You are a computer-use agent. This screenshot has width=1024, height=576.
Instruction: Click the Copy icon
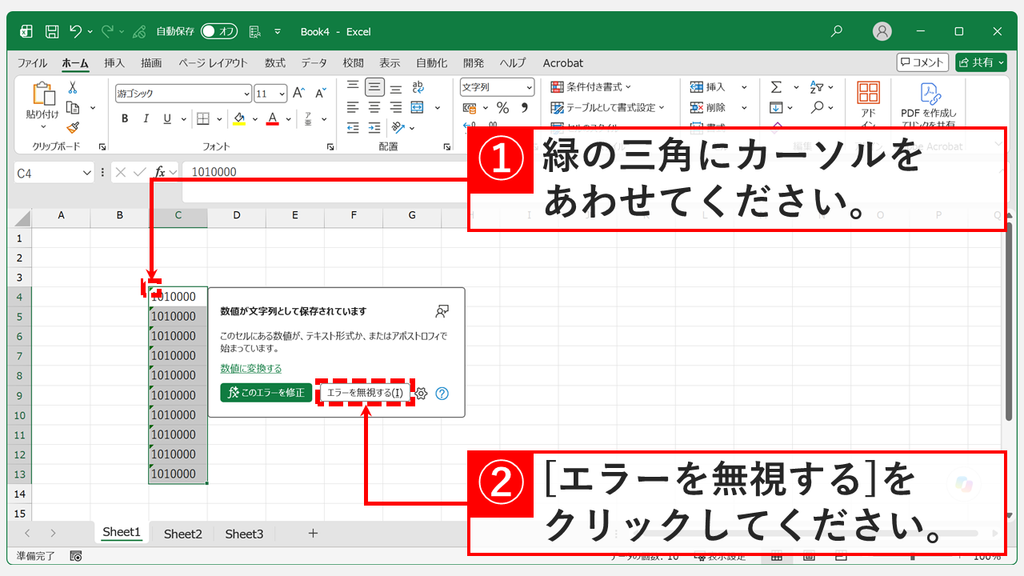72,108
